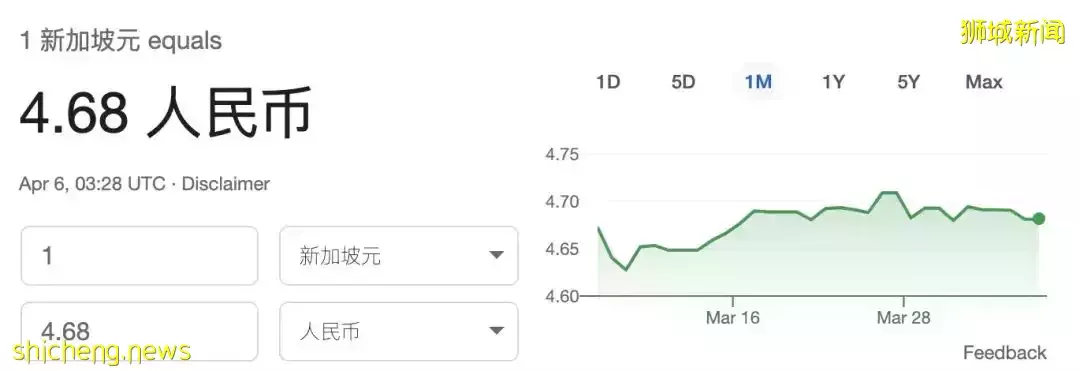
Task: Open the 新加坡元 currency dropdown
Action: click(398, 255)
